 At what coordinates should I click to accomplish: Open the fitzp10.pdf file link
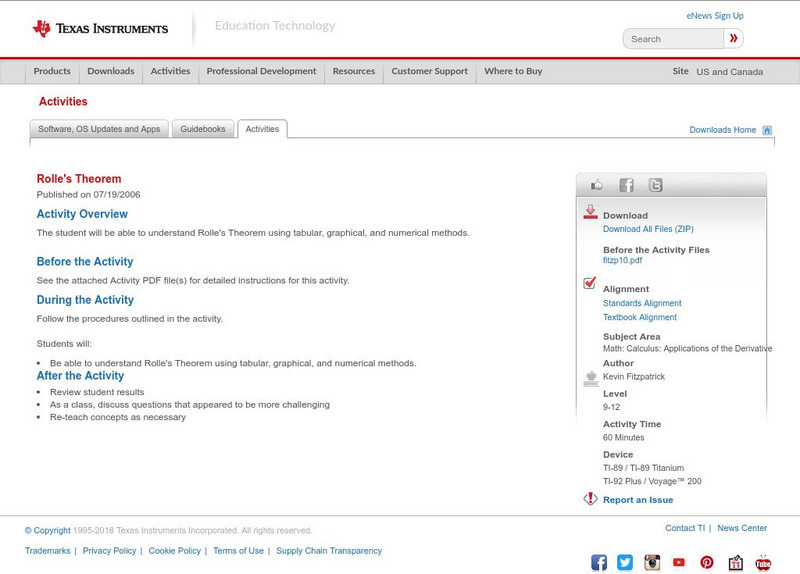click(622, 260)
